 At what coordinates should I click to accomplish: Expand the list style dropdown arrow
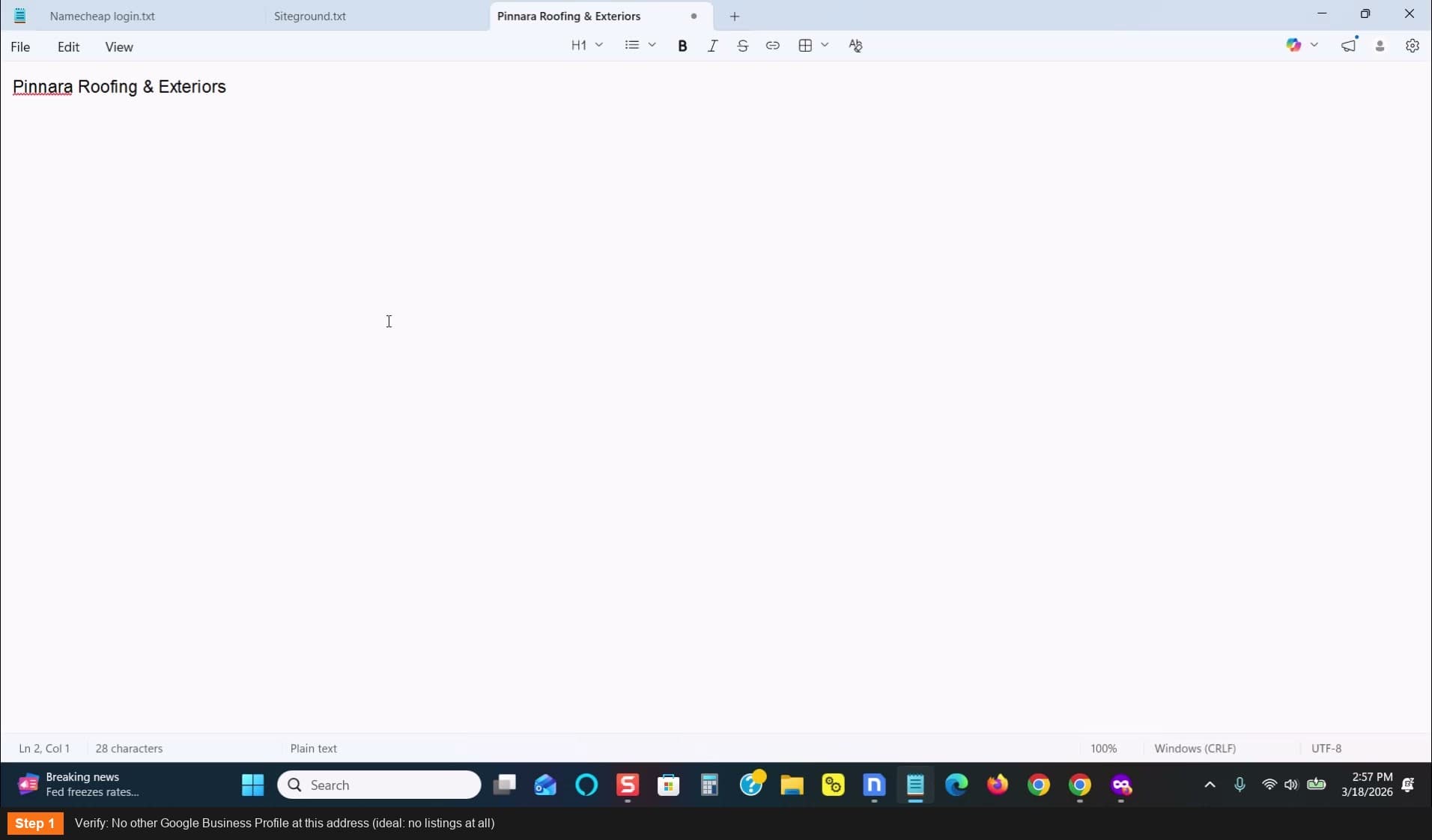coord(652,46)
